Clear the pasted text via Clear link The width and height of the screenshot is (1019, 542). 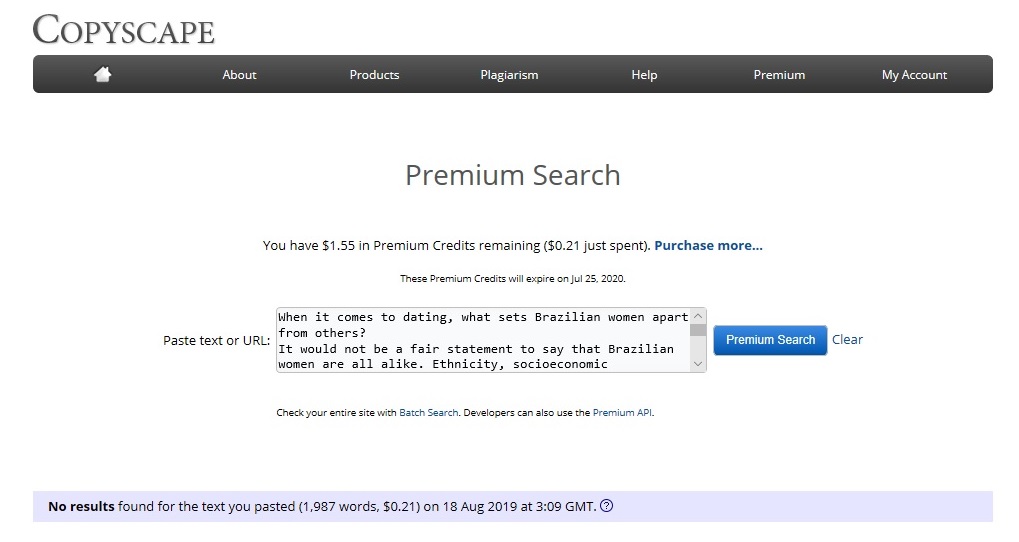(847, 340)
